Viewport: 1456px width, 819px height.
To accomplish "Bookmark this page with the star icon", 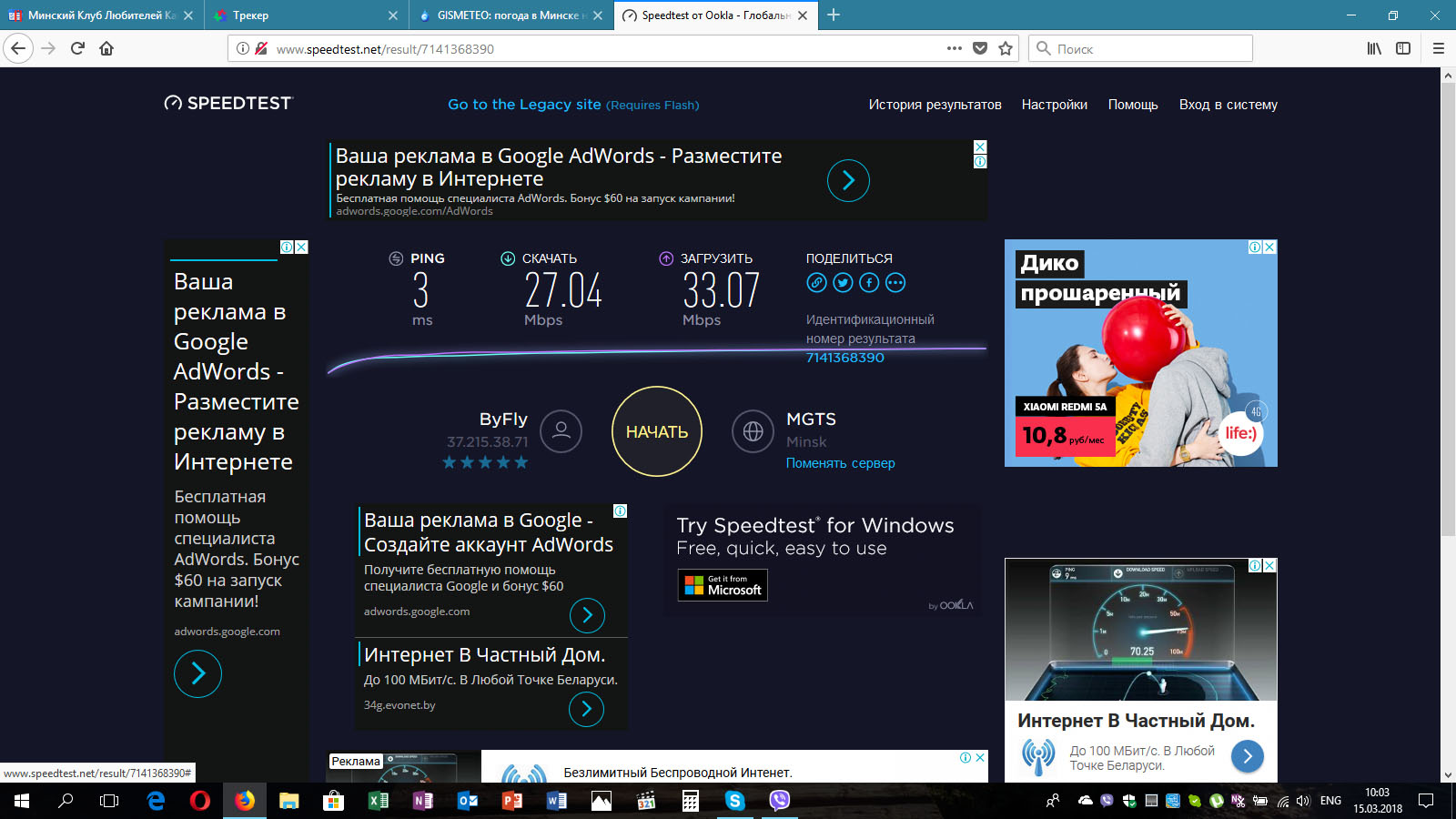I will click(1006, 48).
